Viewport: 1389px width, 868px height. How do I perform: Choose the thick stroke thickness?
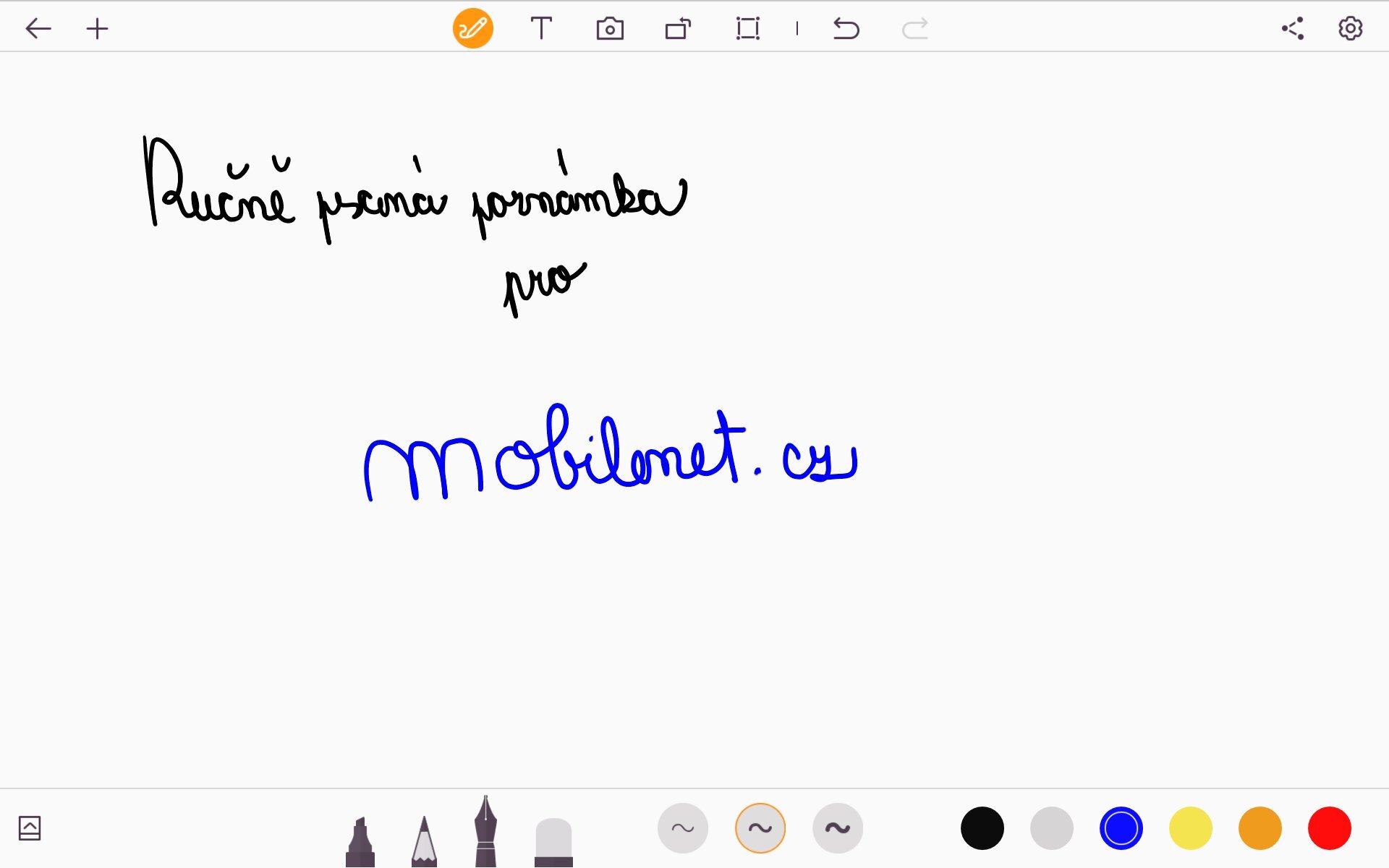pyautogui.click(x=837, y=828)
